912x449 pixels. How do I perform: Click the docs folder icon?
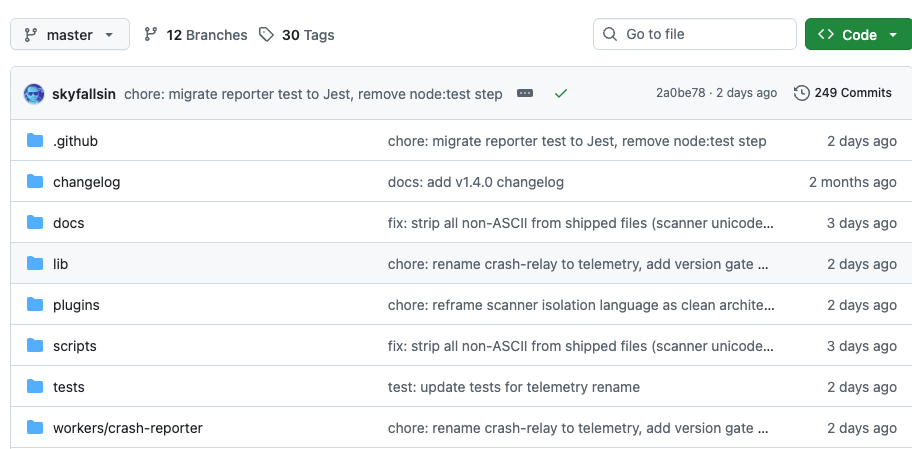pyautogui.click(x=35, y=223)
